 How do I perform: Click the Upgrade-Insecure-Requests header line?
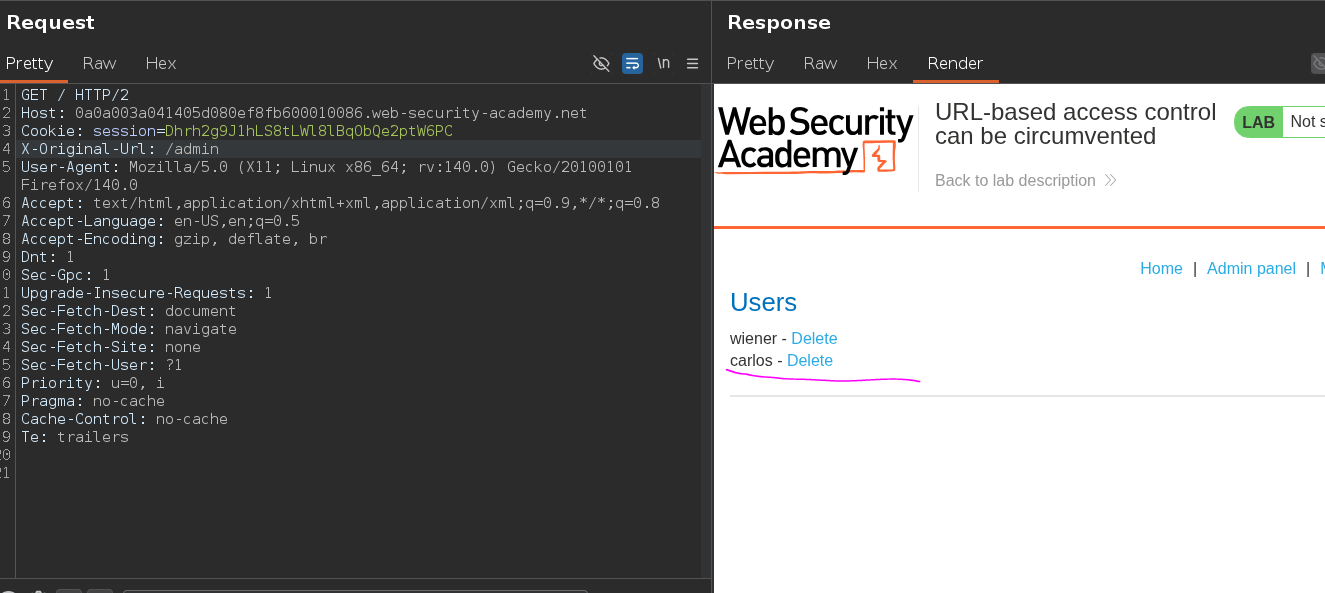click(146, 293)
